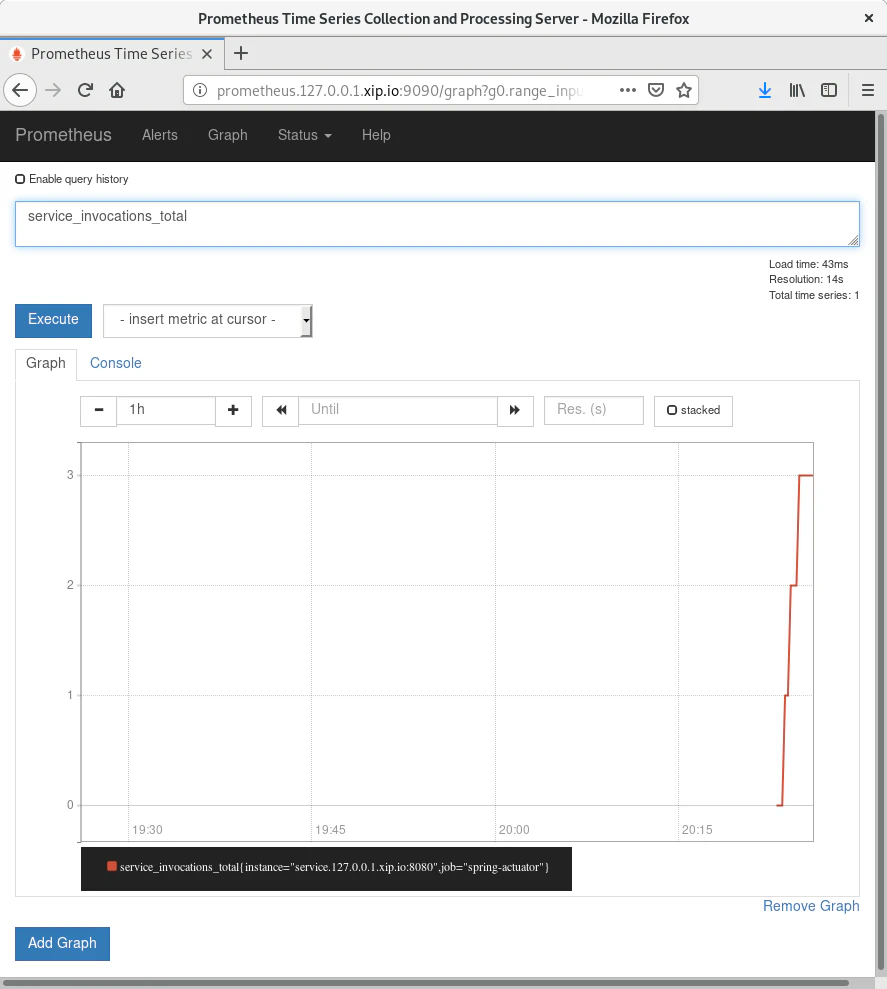This screenshot has width=887, height=989.
Task: Click the Firefox reload page icon
Action: pyautogui.click(x=86, y=90)
